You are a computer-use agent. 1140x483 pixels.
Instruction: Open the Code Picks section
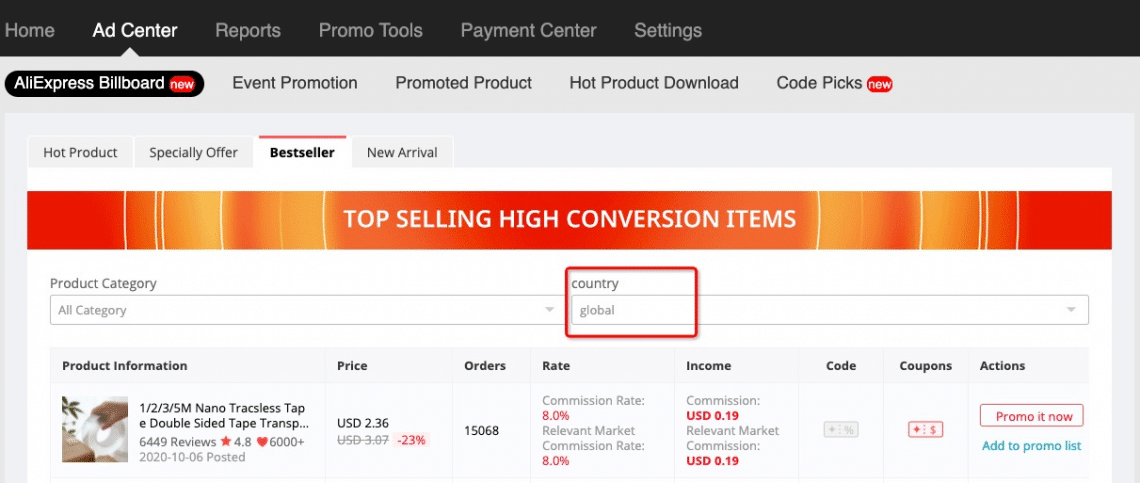tap(819, 83)
